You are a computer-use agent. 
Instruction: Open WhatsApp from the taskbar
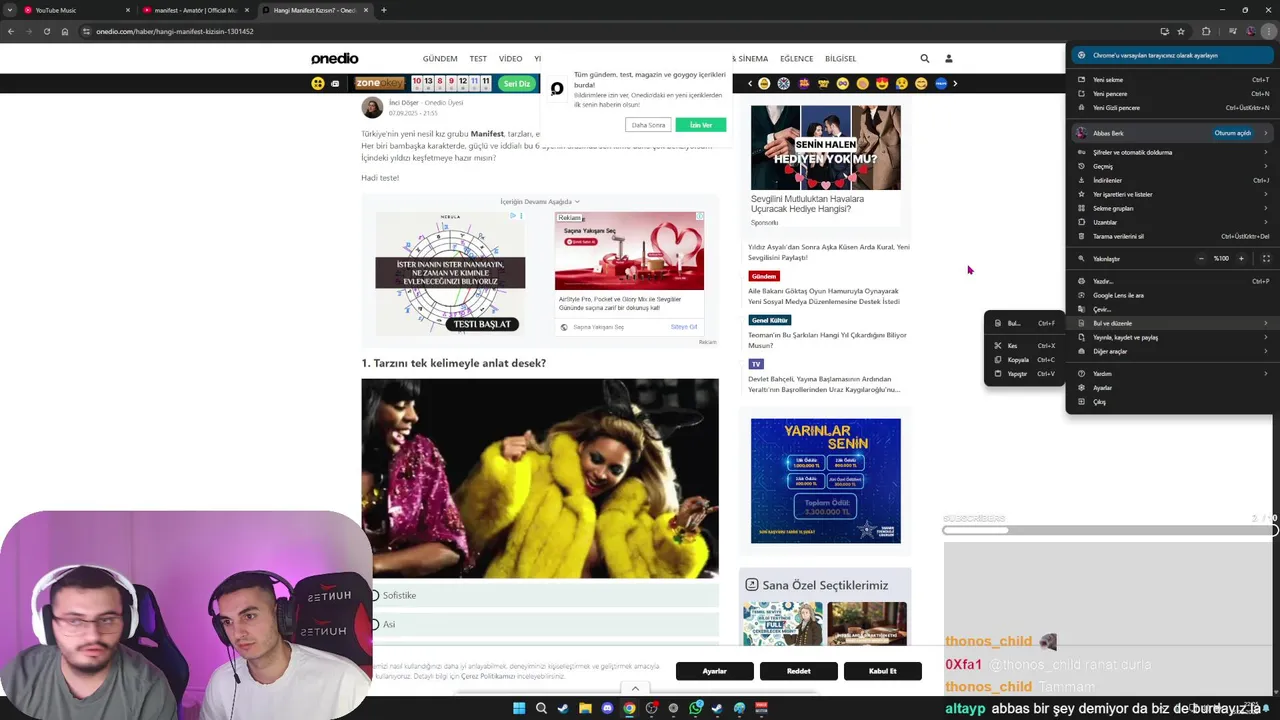[x=695, y=708]
